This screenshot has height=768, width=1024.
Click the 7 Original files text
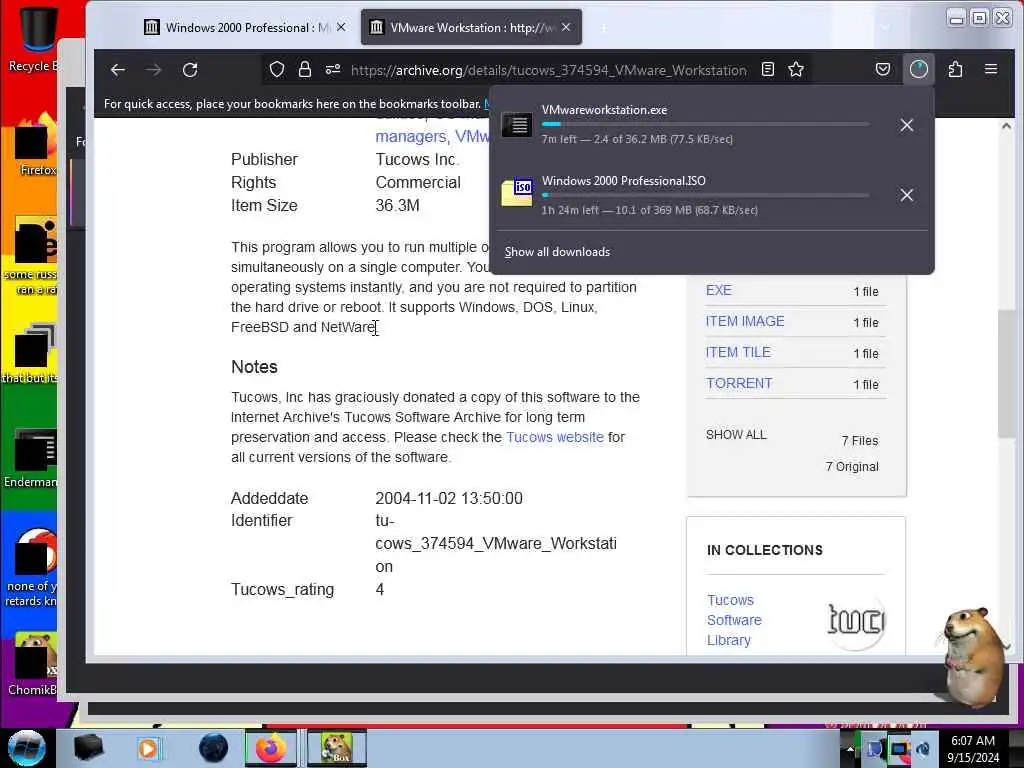point(852,467)
